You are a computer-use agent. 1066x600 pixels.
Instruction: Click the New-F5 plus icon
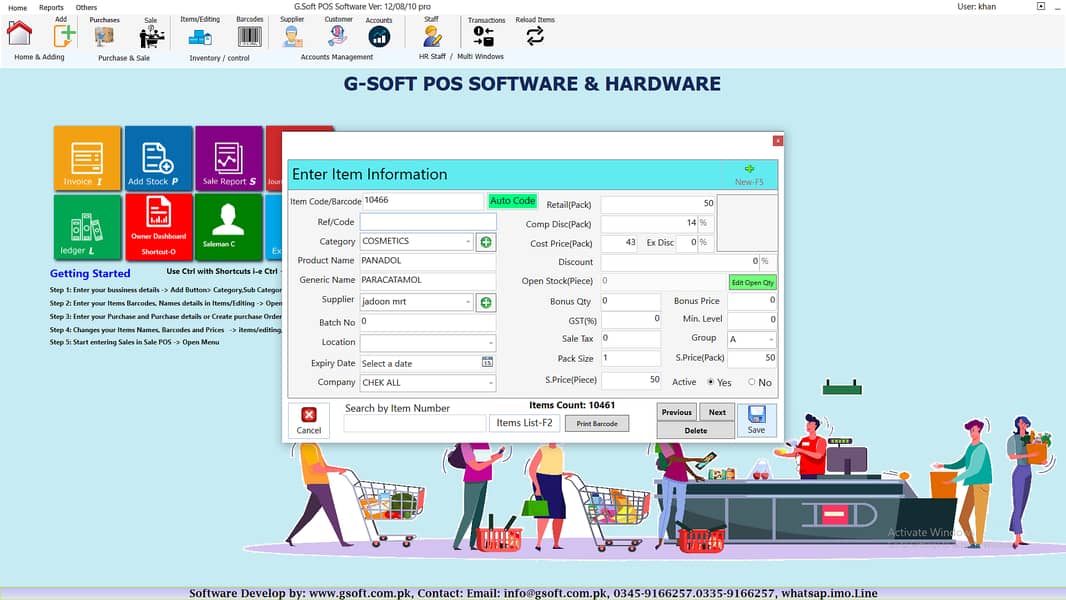coord(749,169)
